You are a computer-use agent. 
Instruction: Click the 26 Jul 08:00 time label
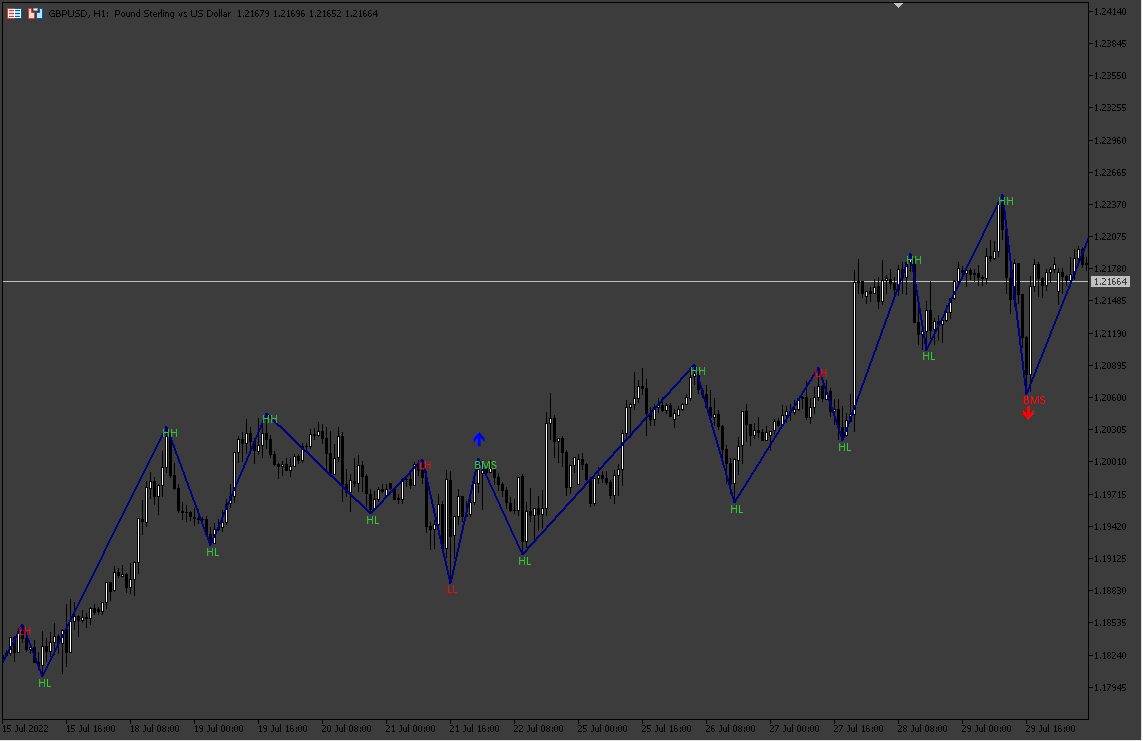730,729
